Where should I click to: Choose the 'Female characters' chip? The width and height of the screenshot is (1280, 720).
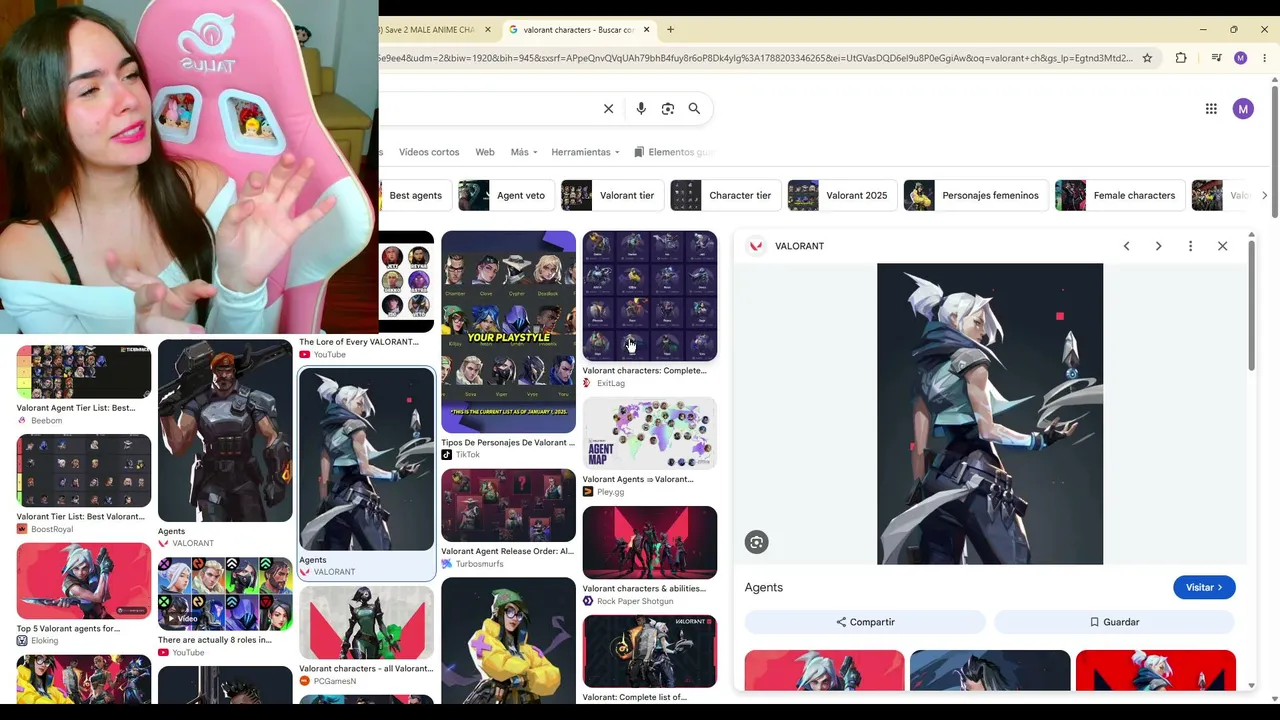1121,195
